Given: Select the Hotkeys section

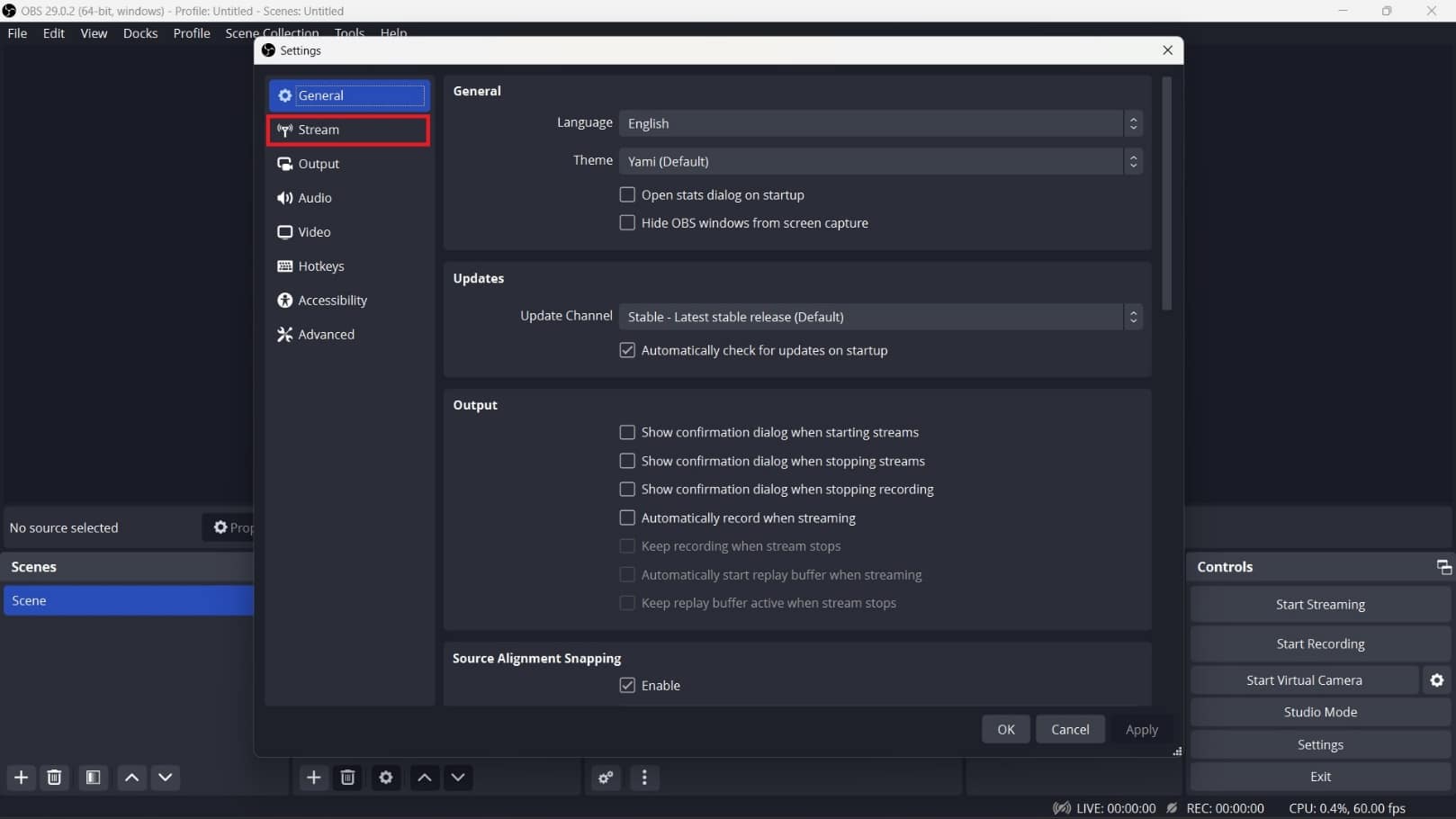Looking at the screenshot, I should tap(320, 265).
